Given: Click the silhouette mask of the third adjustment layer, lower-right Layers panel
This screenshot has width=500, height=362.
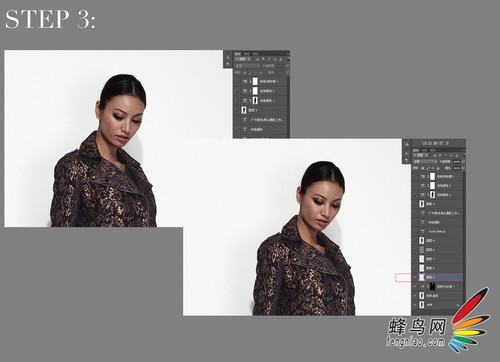Looking at the screenshot, I should point(432,195).
